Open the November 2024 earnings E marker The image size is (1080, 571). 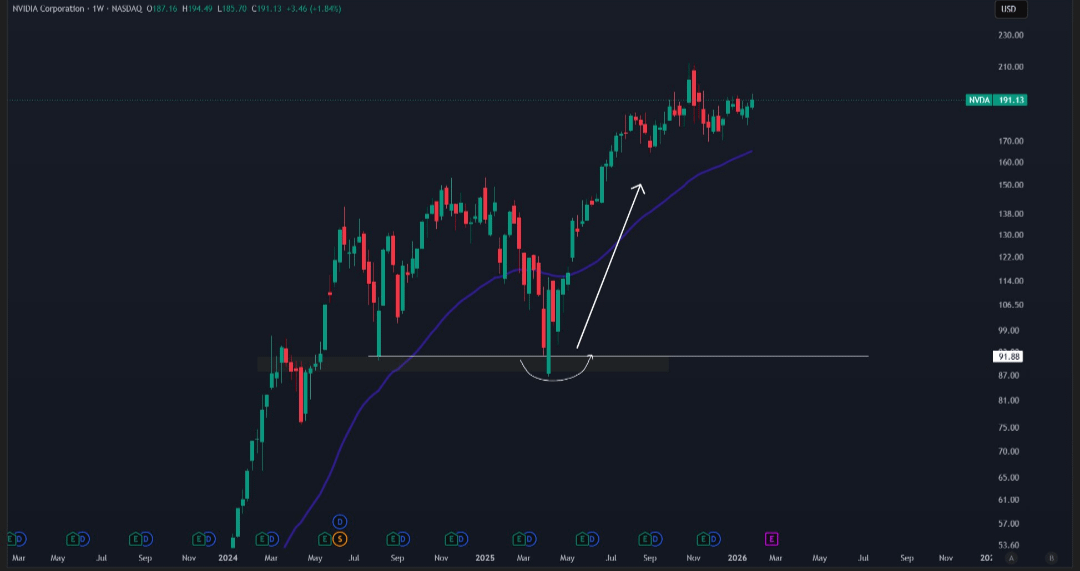click(450, 539)
